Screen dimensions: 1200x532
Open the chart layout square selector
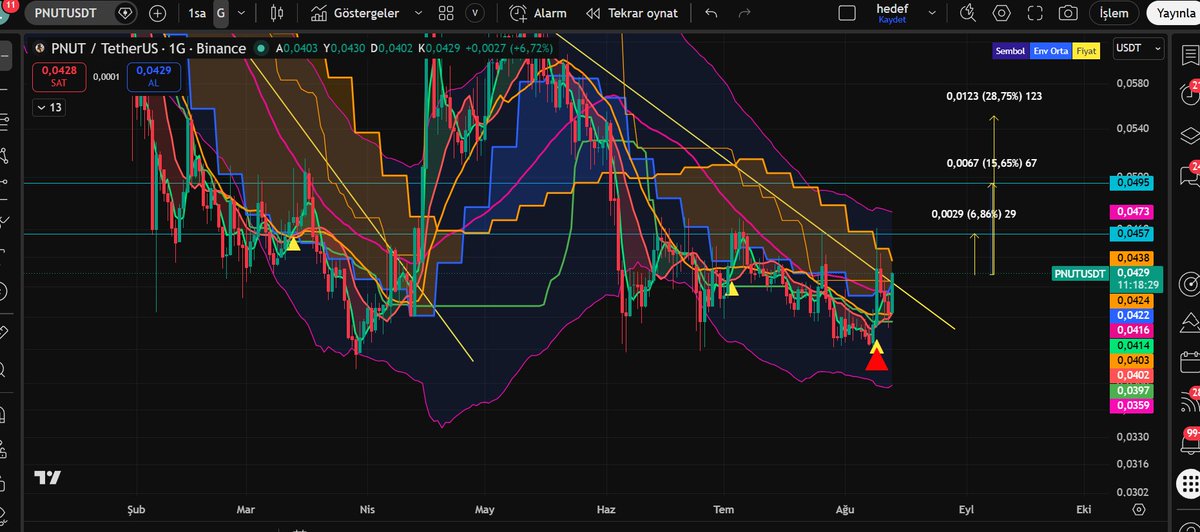(x=847, y=14)
